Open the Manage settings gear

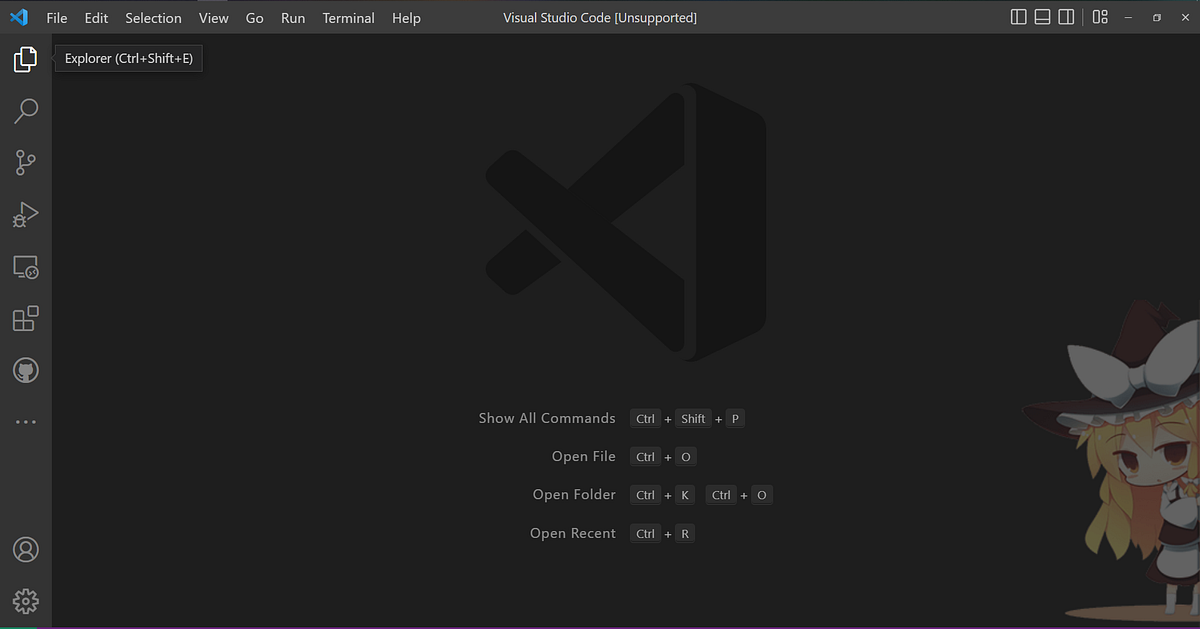[x=25, y=600]
